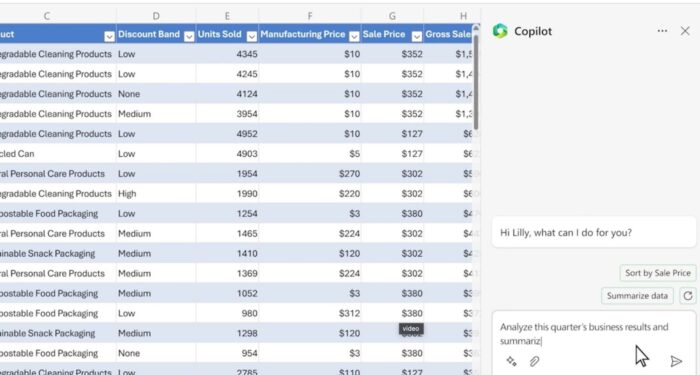Screen dimensions: 700x375
Task: Open Copilot more options ellipsis
Action: point(662,31)
